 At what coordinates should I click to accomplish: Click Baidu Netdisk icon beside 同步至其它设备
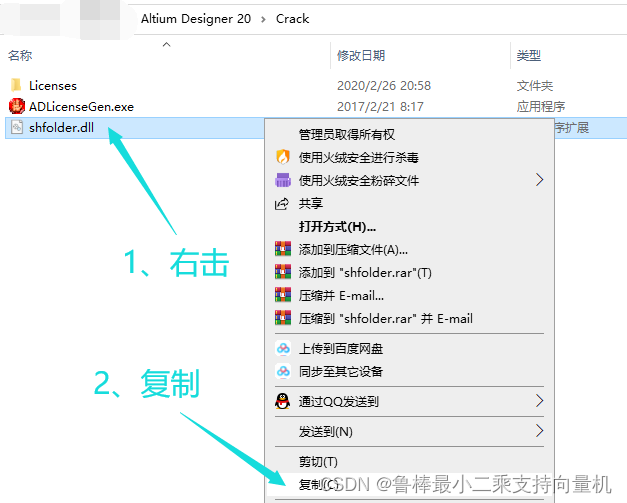tap(283, 372)
